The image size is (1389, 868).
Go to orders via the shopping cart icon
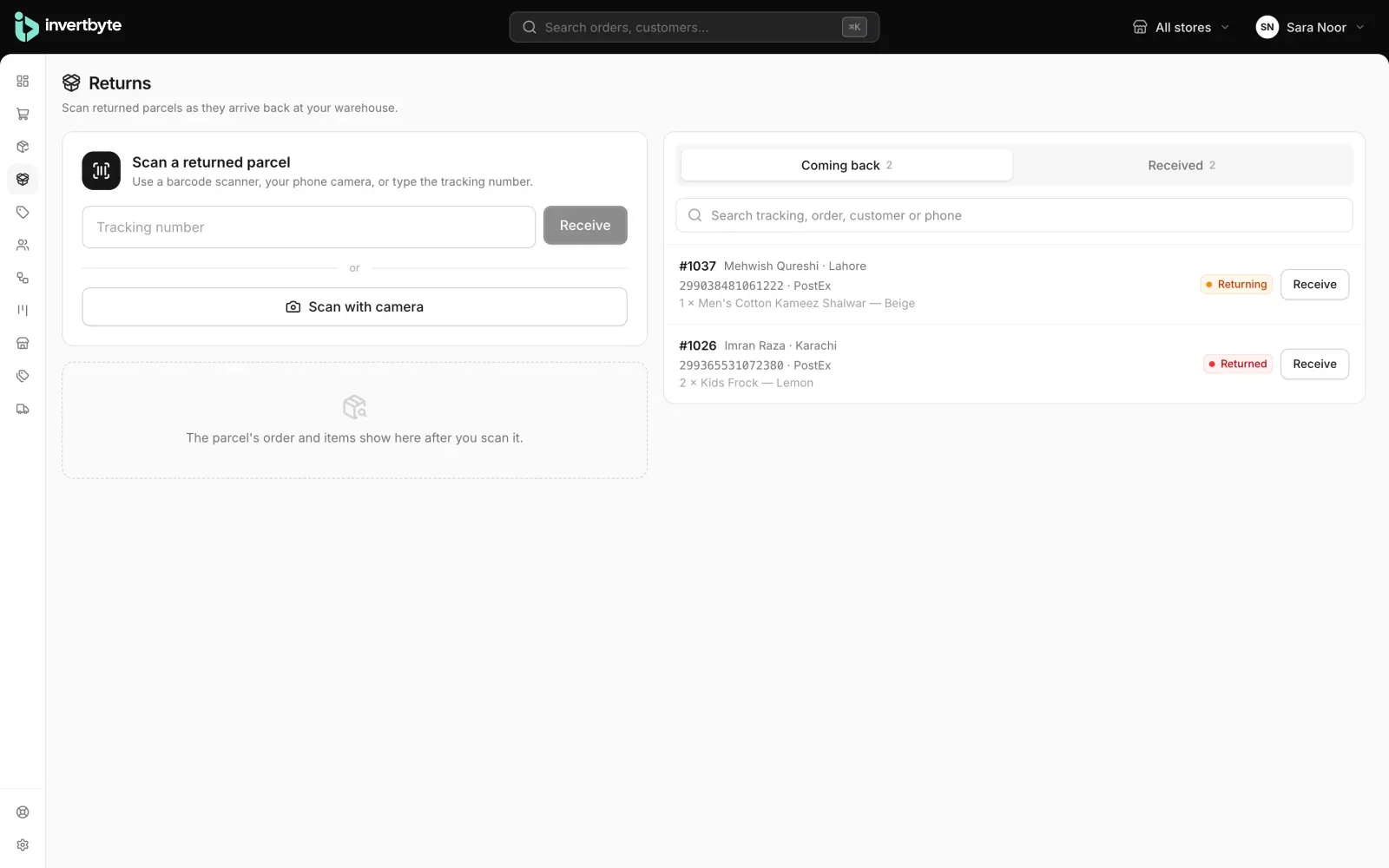click(x=23, y=114)
